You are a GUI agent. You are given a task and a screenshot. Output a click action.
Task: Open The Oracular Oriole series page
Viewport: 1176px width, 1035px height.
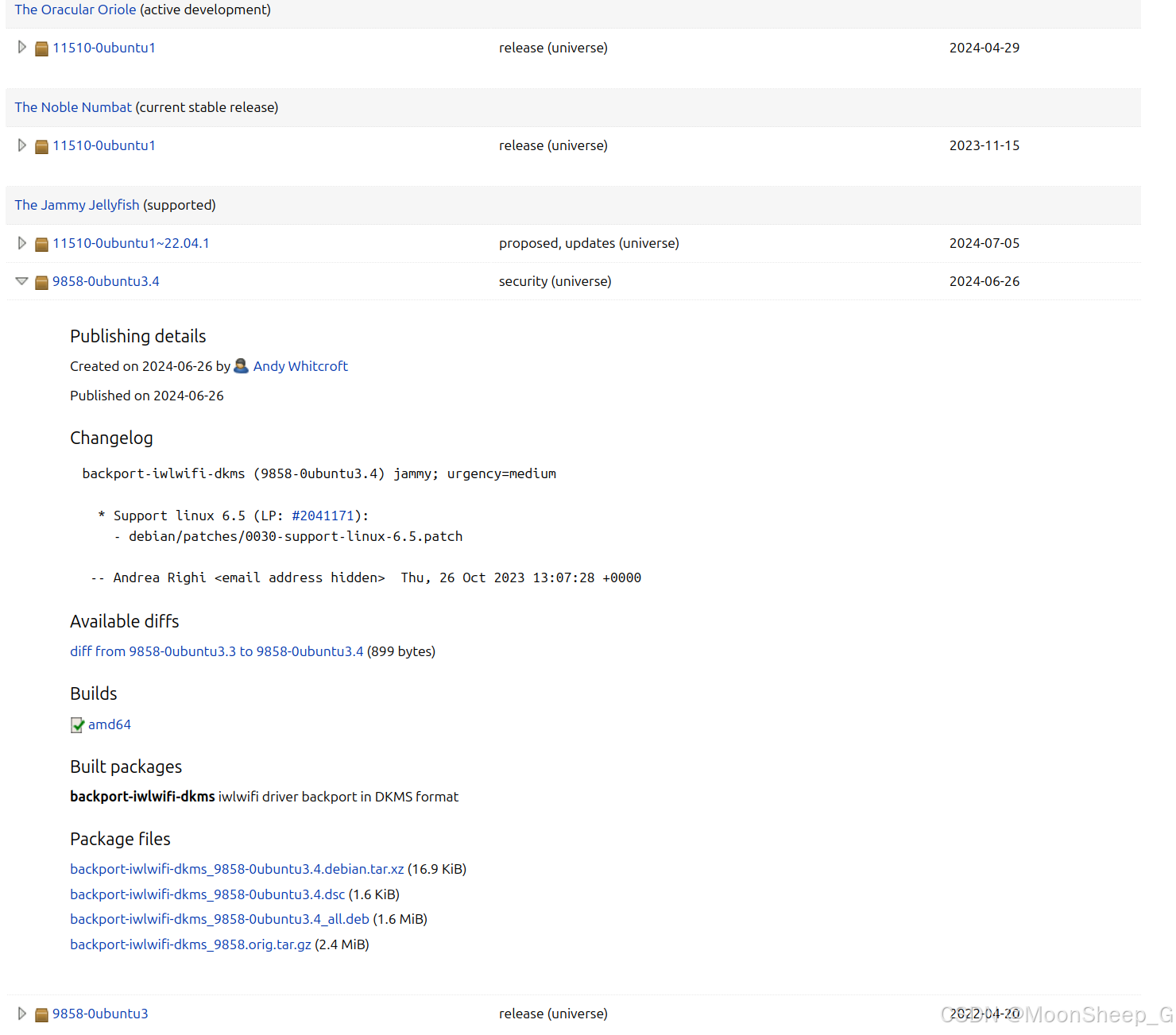(x=75, y=10)
